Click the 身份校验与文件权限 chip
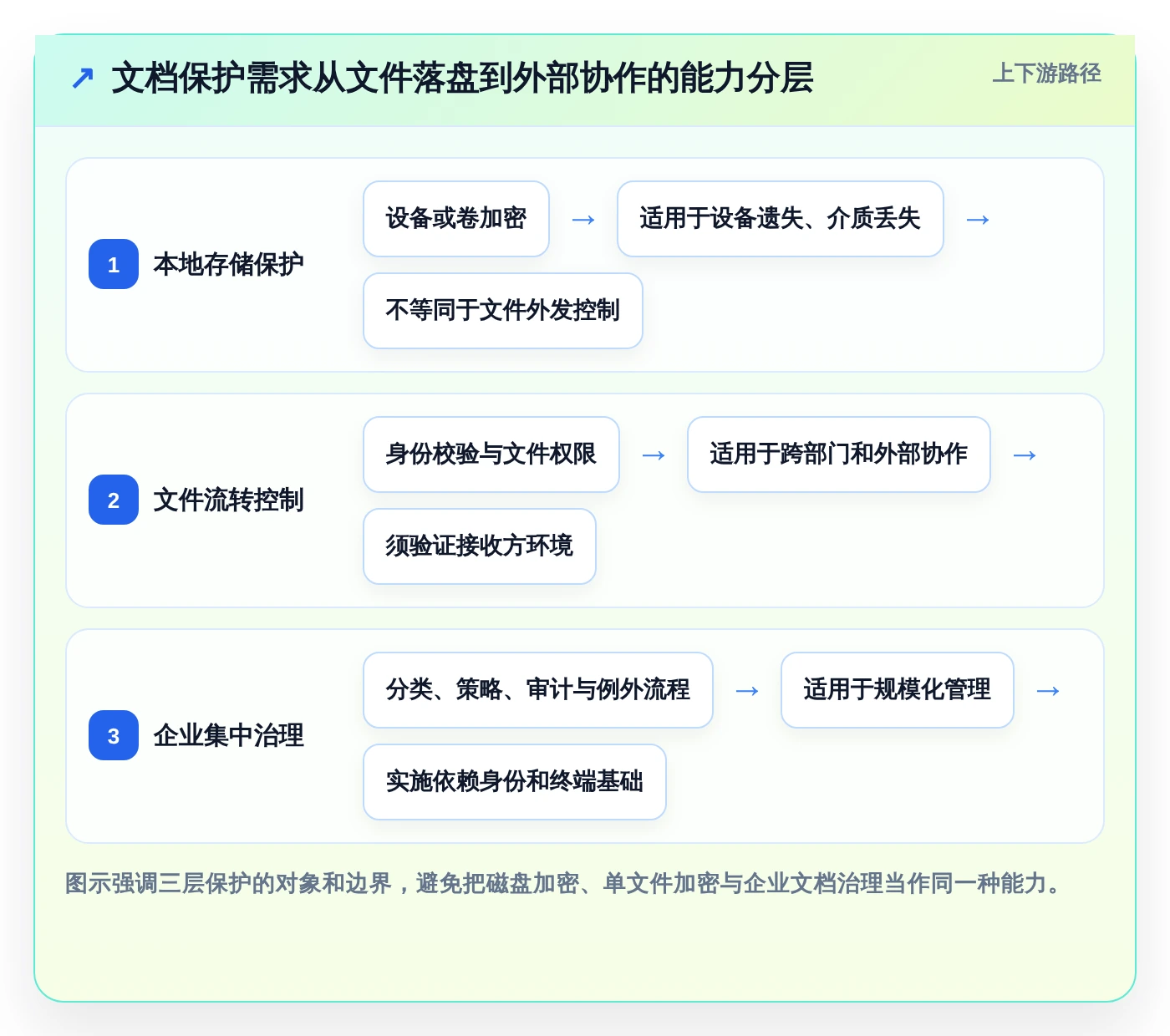The height and width of the screenshot is (1036, 1170). (x=491, y=455)
